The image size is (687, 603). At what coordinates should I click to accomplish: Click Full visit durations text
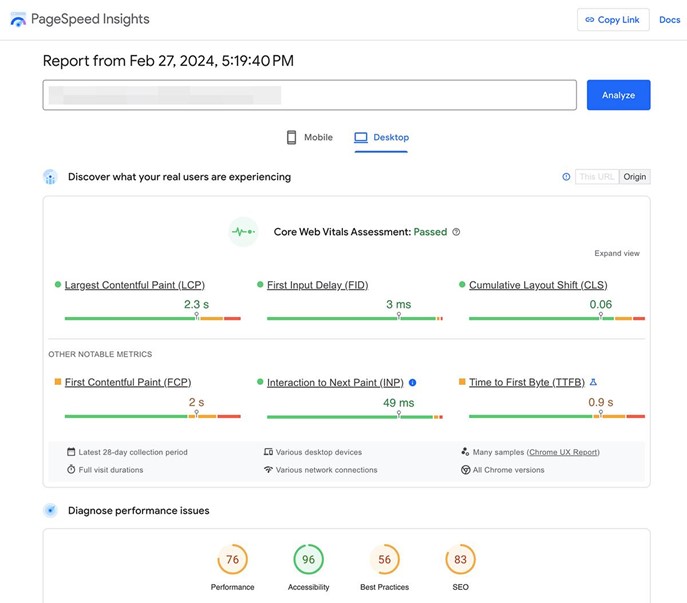111,470
